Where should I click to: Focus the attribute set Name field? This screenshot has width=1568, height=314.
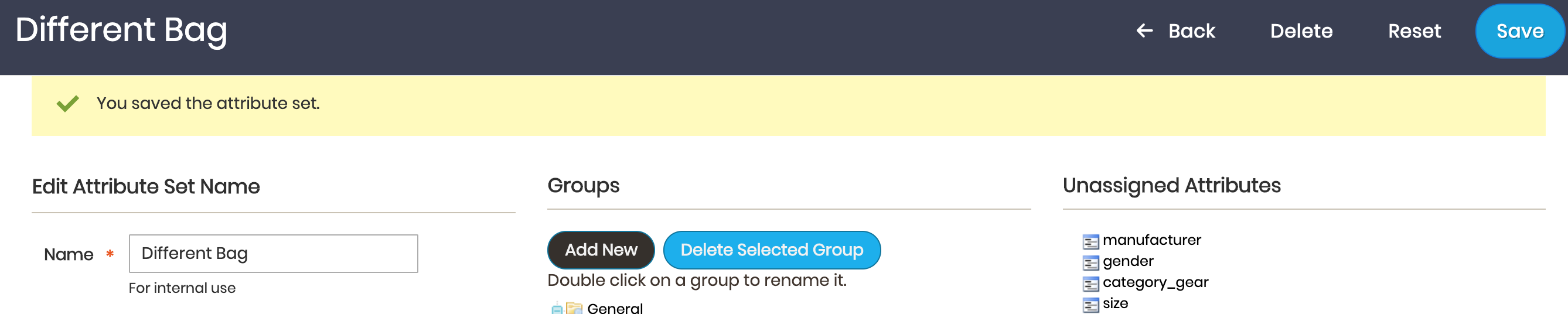pyautogui.click(x=273, y=254)
